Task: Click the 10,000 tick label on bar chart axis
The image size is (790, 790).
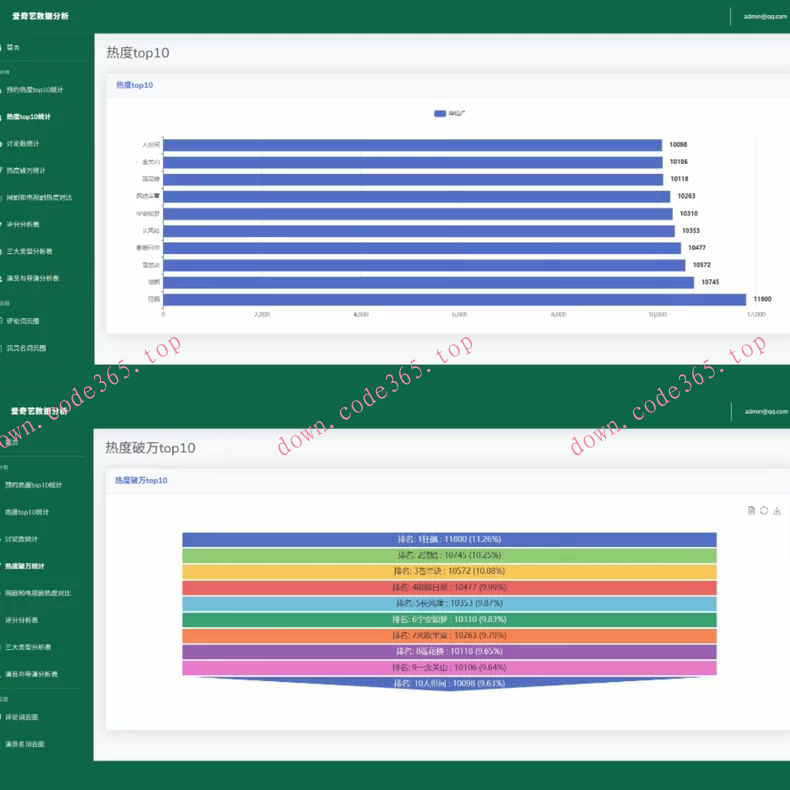Action: point(657,314)
